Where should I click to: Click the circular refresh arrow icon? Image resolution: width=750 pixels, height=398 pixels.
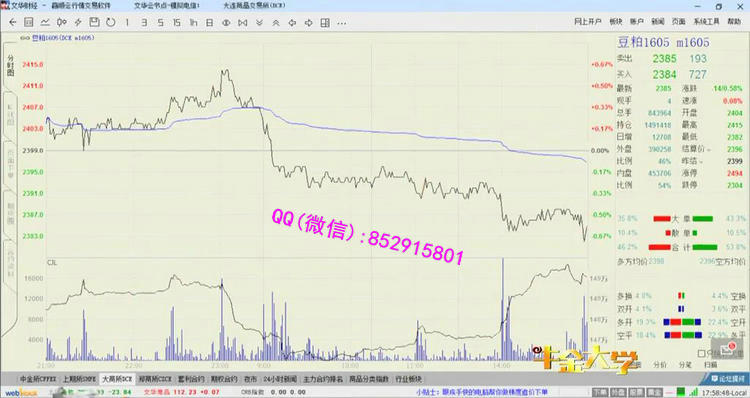pos(110,22)
